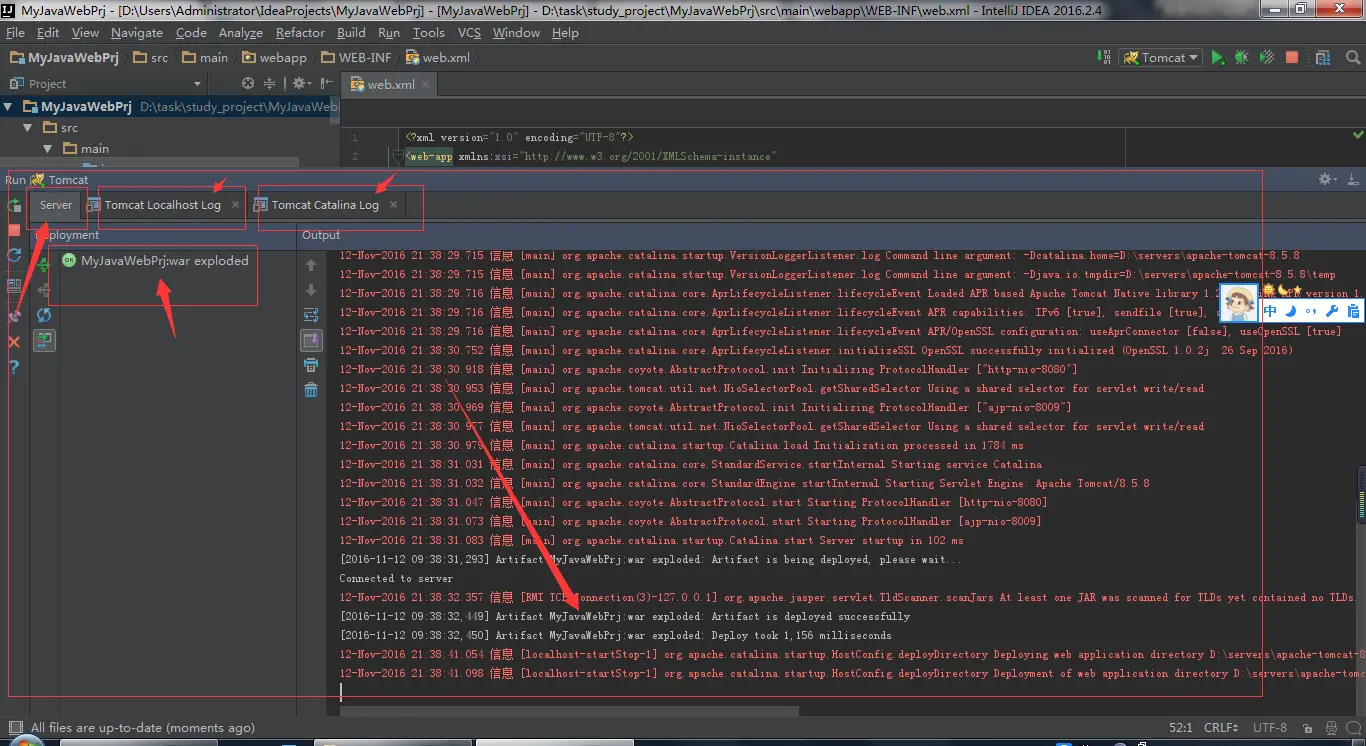Toggle scroll to end in Output

tap(311, 341)
